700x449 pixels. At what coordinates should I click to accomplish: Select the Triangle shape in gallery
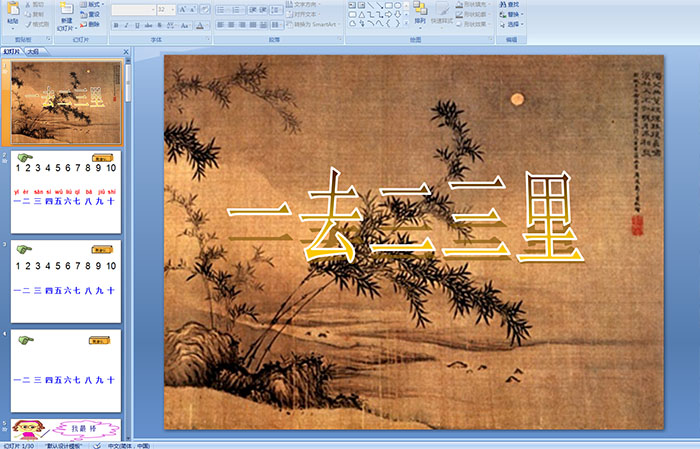click(361, 15)
